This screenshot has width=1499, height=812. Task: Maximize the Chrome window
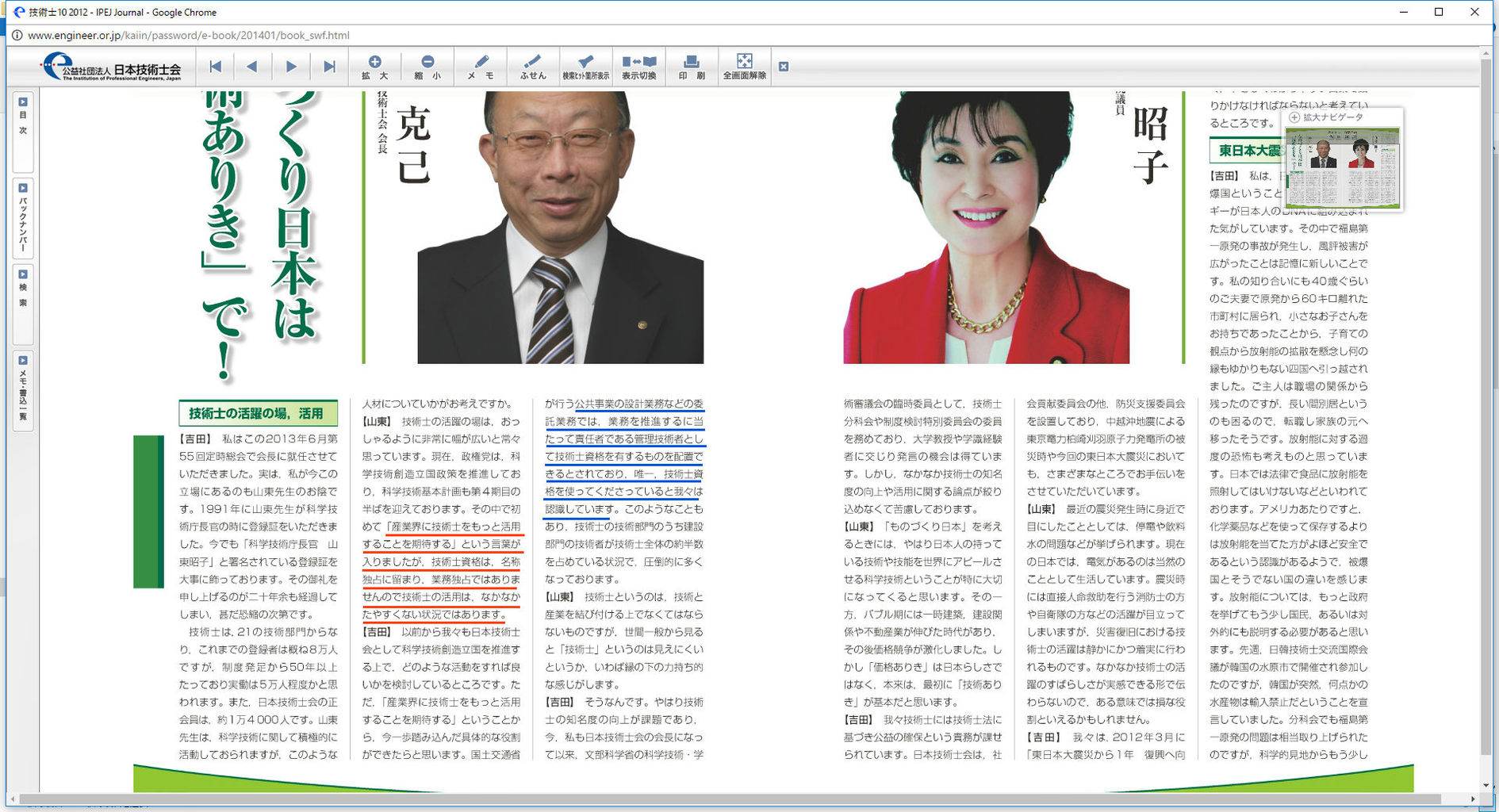(1439, 12)
